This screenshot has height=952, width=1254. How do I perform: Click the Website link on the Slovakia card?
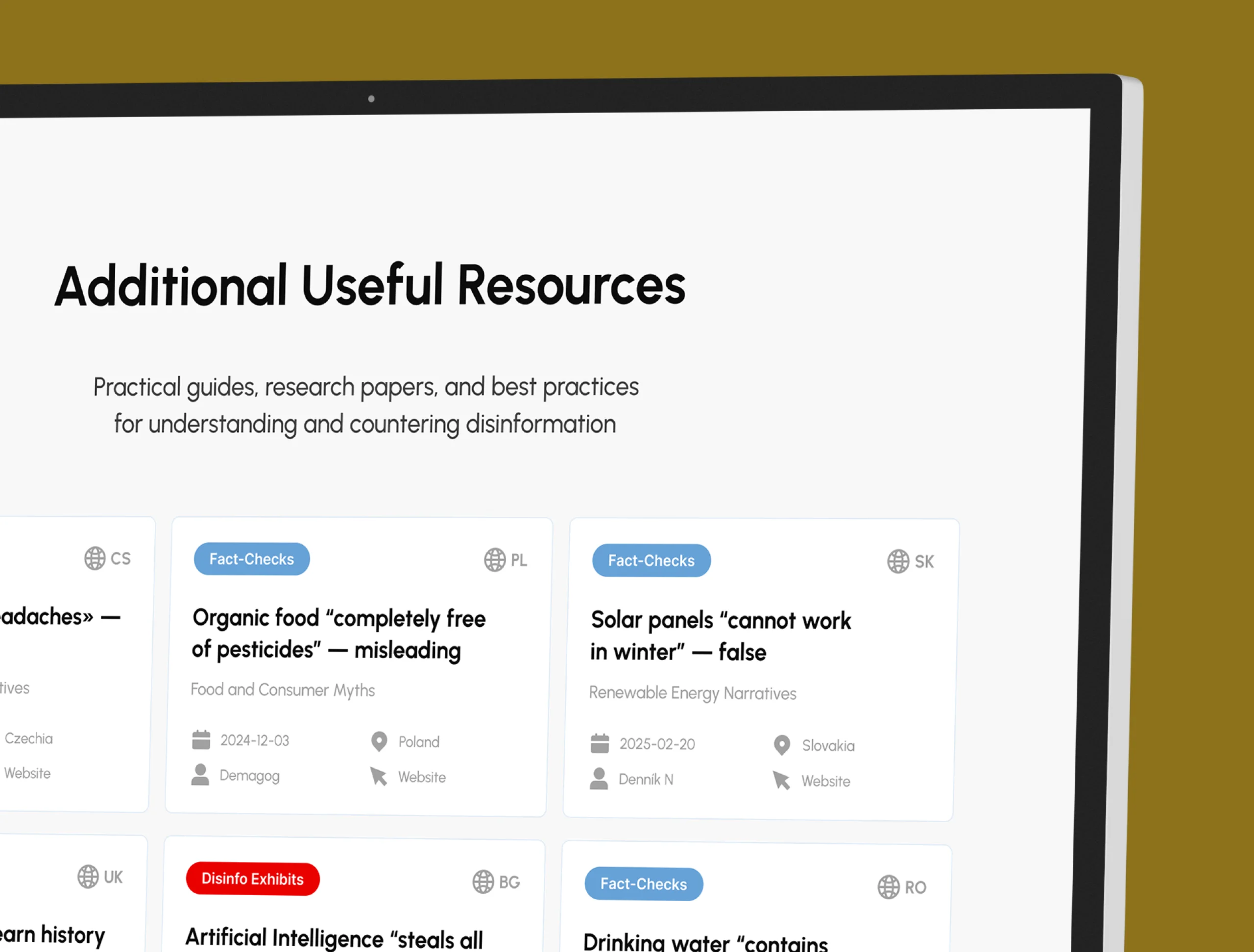click(x=825, y=781)
